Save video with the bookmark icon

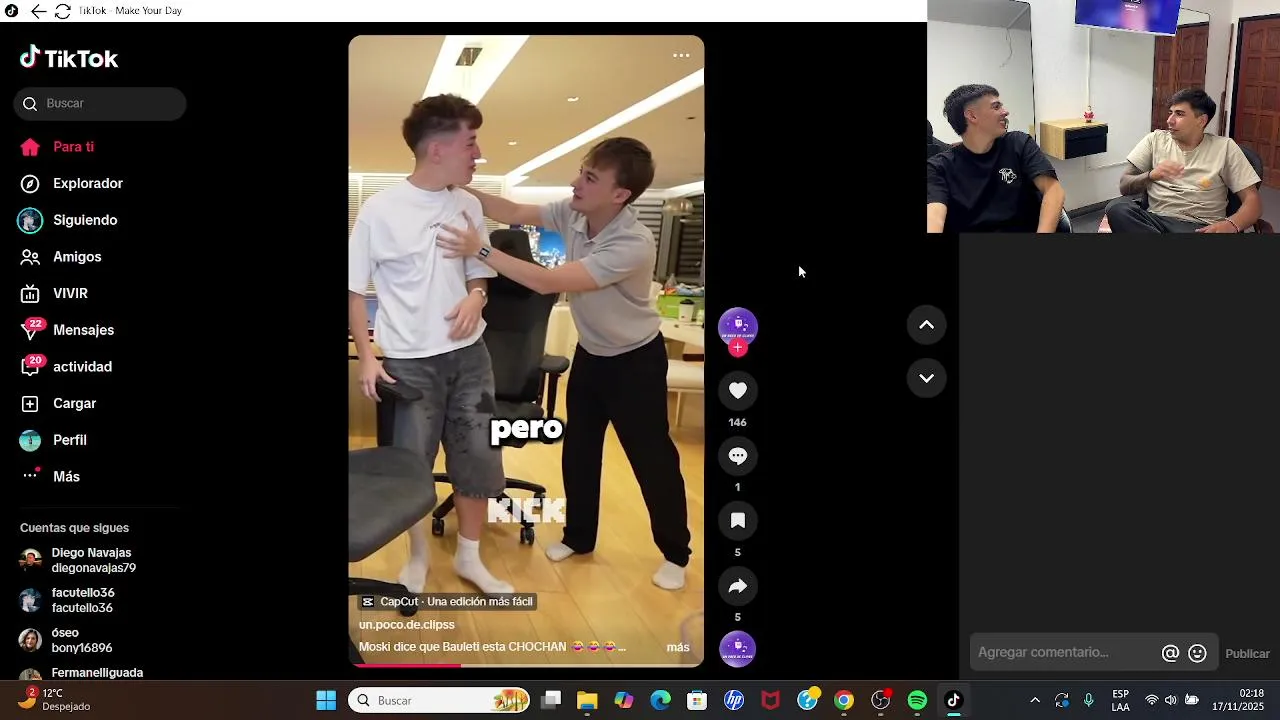tap(738, 521)
